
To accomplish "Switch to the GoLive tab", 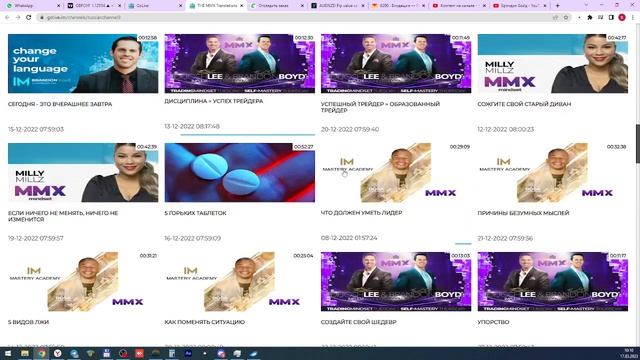I will point(155,6).
